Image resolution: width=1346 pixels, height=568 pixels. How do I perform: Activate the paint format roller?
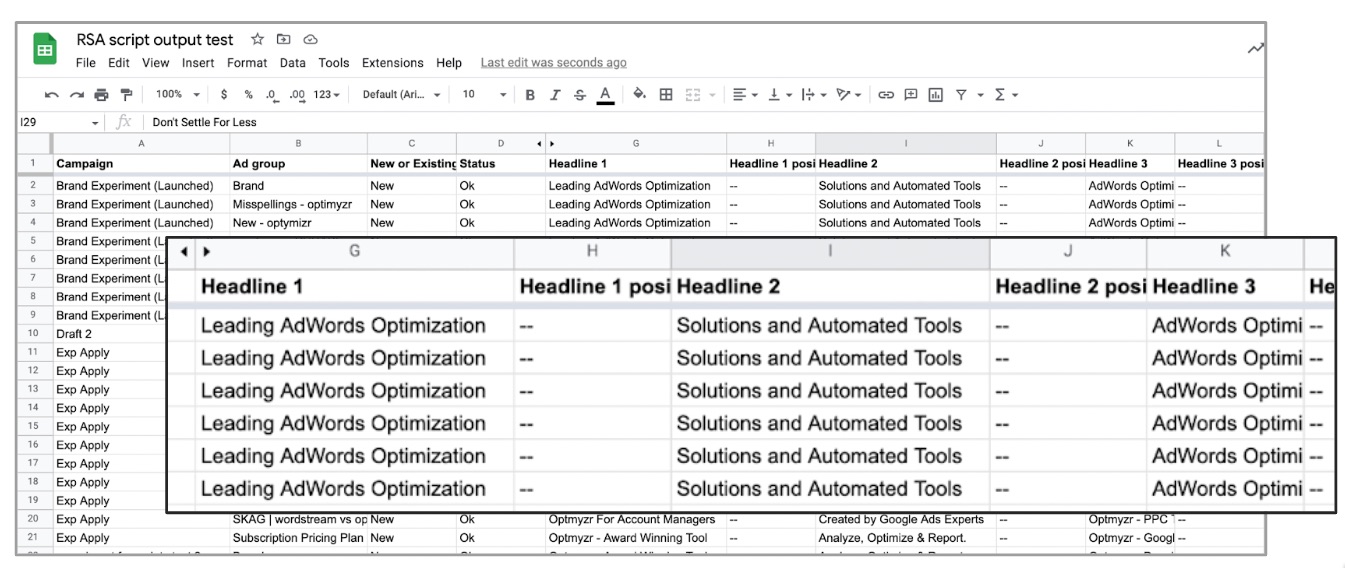[126, 95]
